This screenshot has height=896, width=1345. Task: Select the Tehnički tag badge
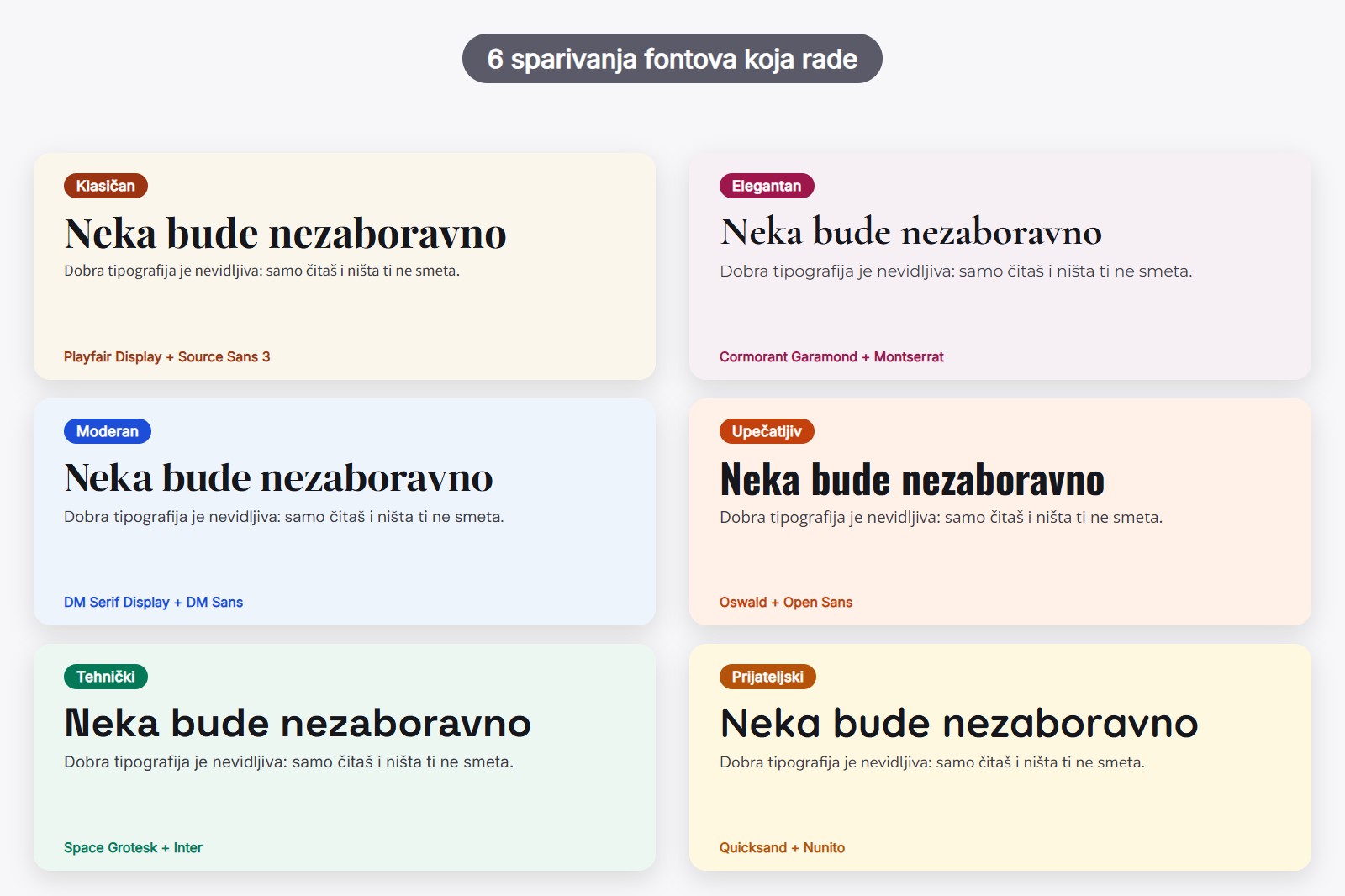pos(106,677)
